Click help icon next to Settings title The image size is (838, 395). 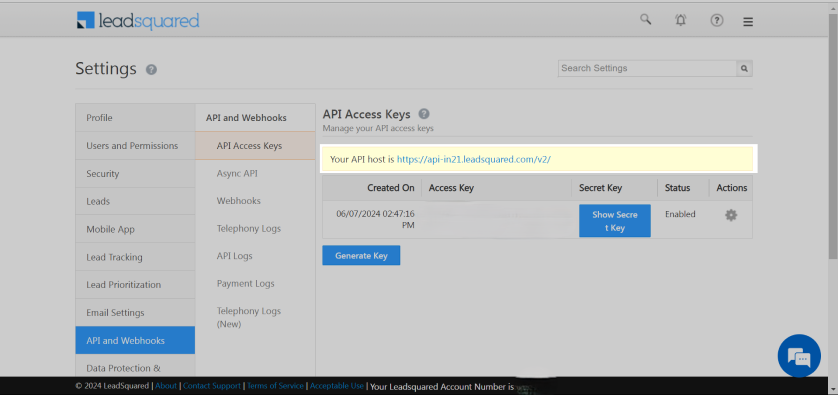151,69
